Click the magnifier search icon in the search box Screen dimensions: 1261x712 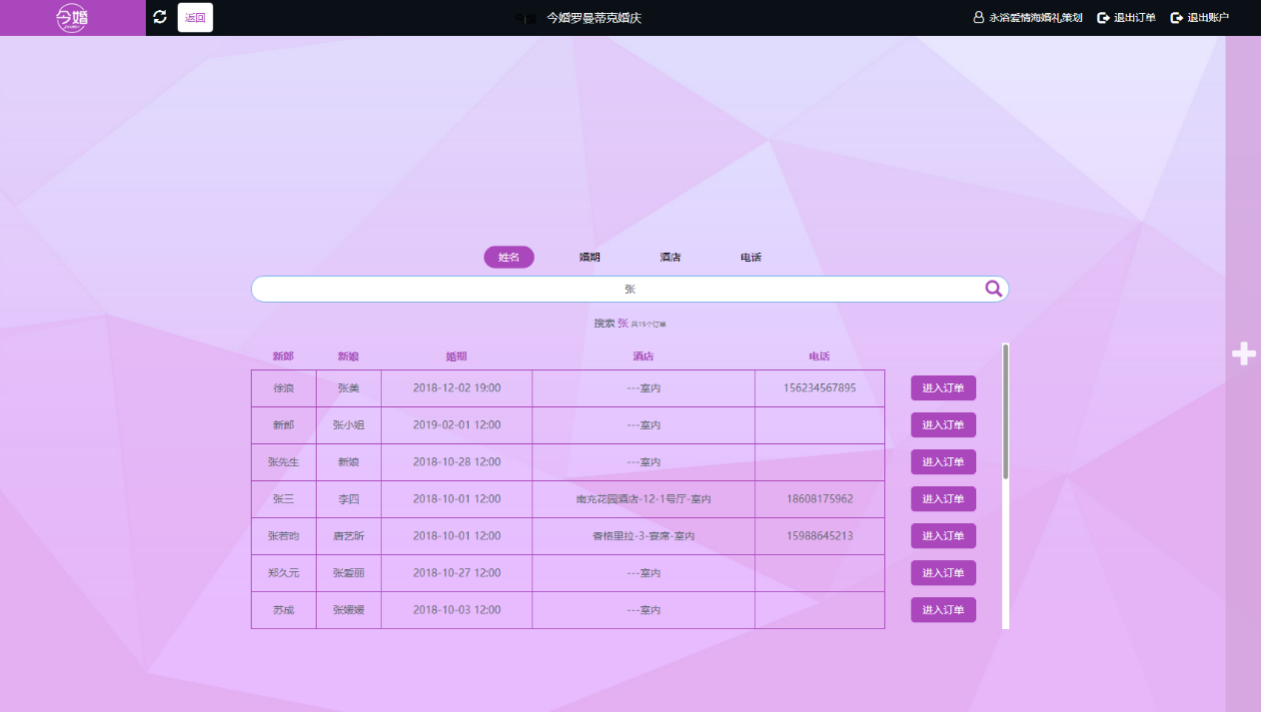993,289
